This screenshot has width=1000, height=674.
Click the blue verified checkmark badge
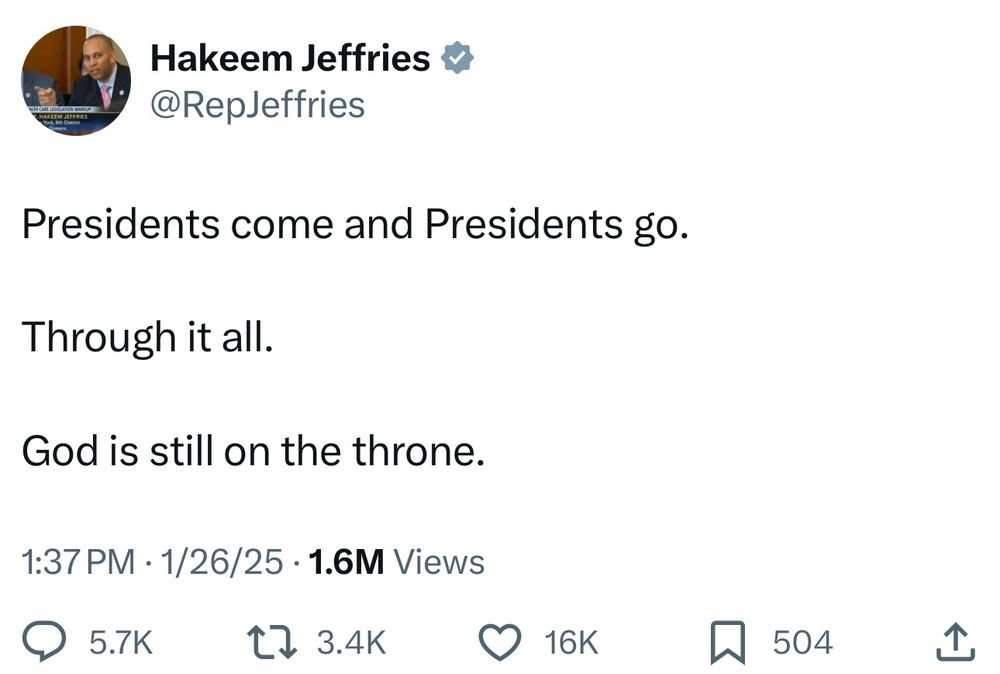[x=457, y=59]
